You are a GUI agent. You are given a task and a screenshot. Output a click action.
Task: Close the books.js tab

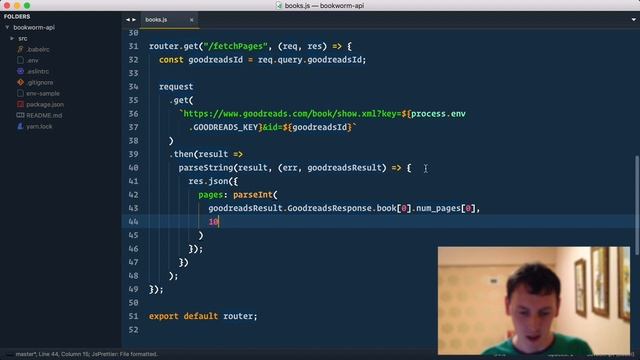pos(191,20)
